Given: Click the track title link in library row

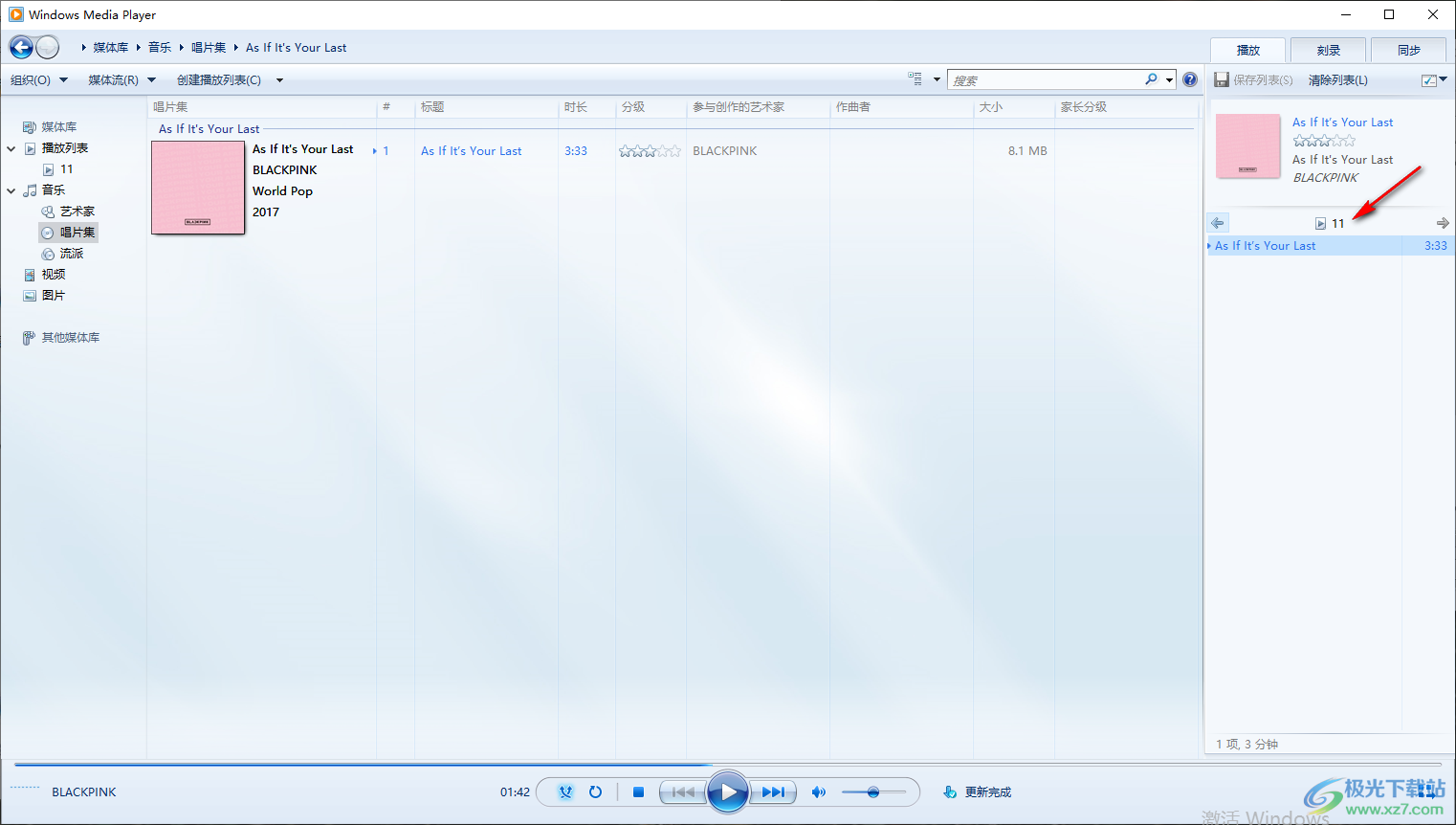Looking at the screenshot, I should [x=472, y=151].
